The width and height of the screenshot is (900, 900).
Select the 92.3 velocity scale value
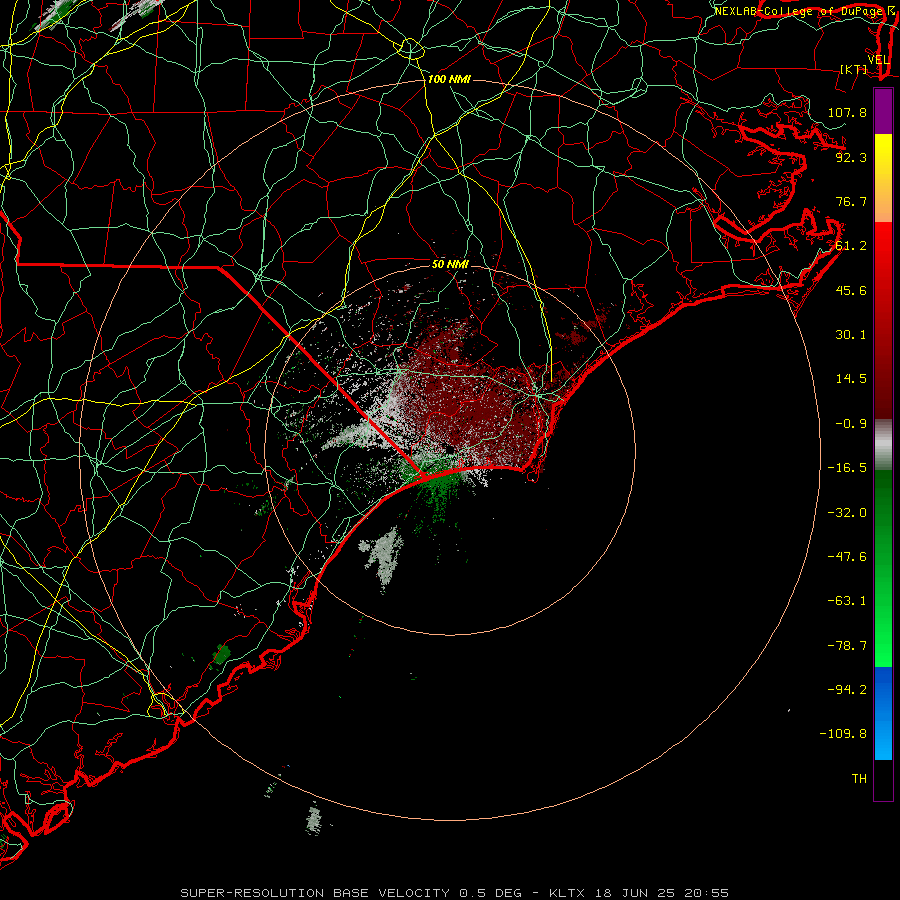(851, 157)
